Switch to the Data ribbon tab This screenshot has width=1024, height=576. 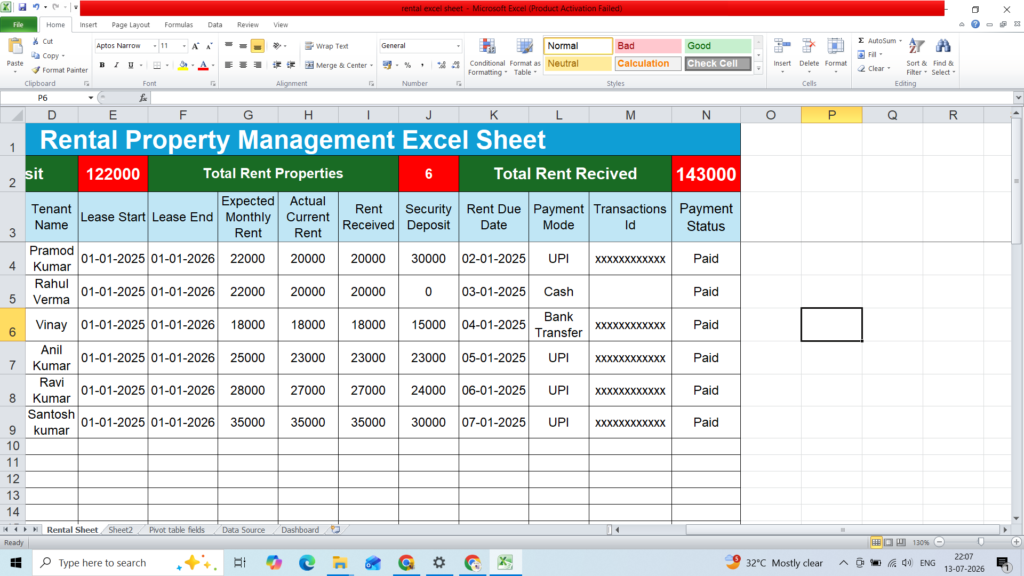coord(215,25)
